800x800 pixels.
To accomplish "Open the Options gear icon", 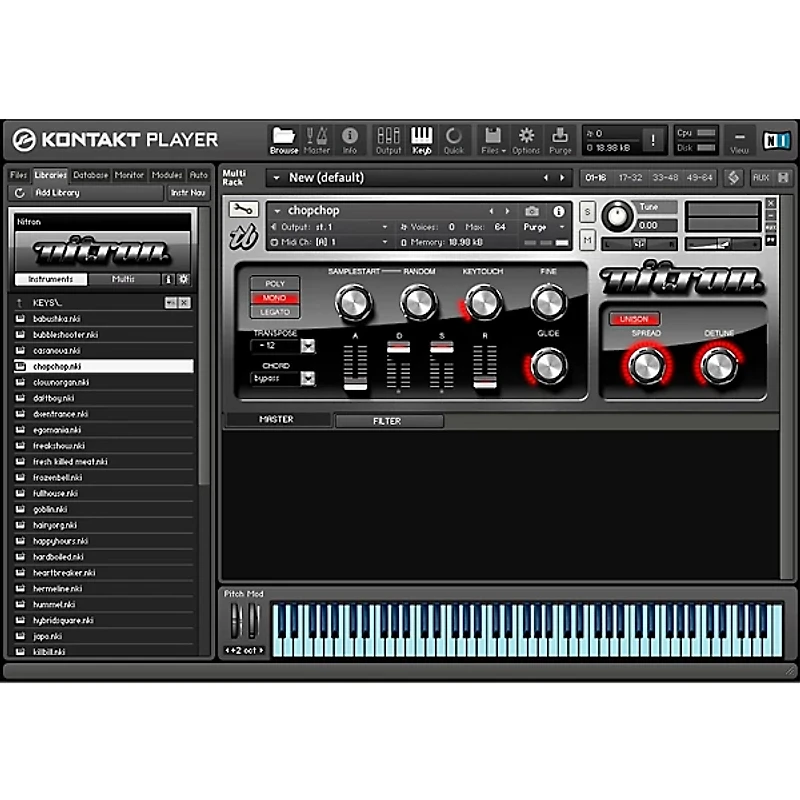I will (526, 138).
